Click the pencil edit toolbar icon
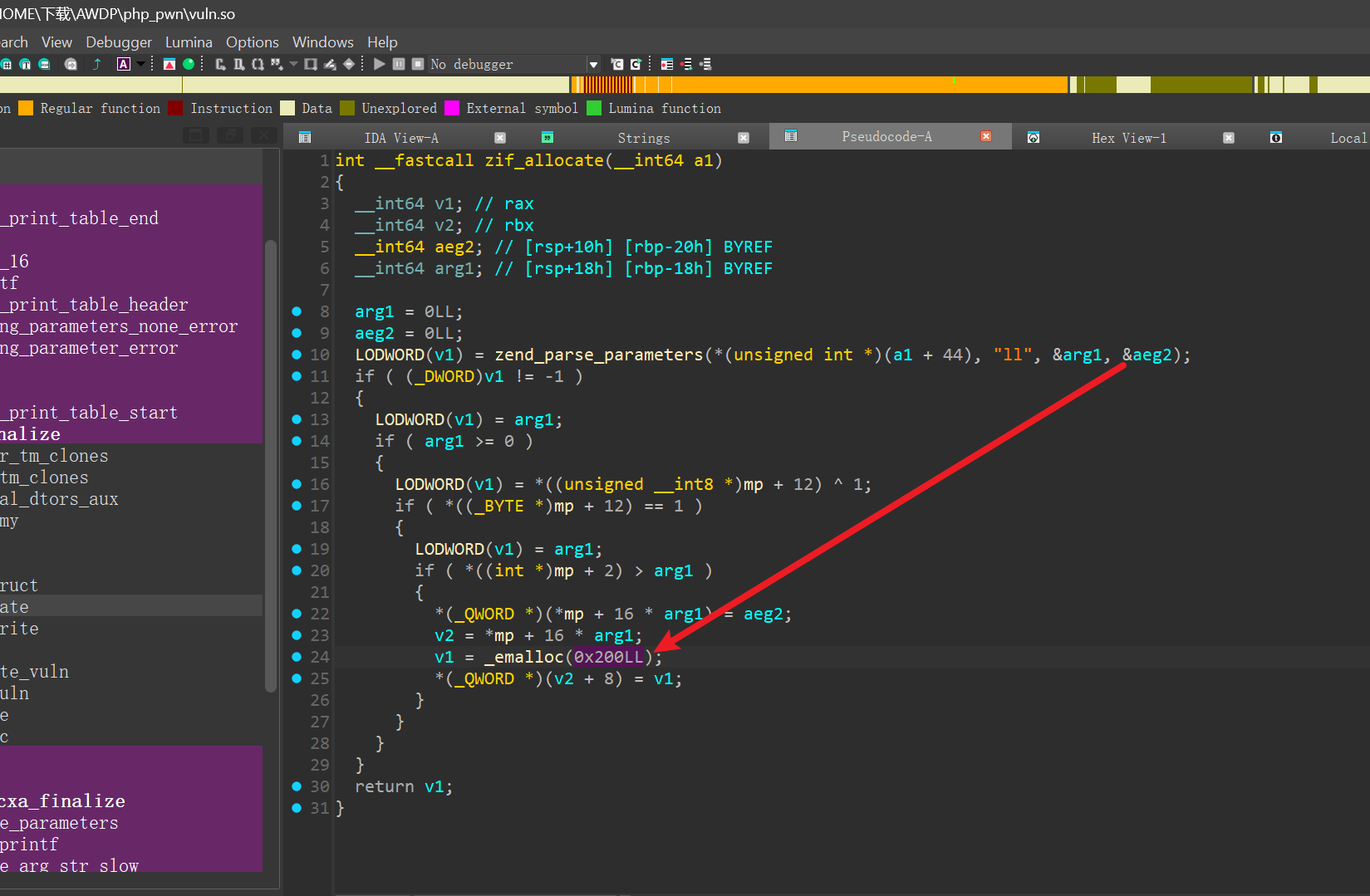The image size is (1370, 896). 330,64
